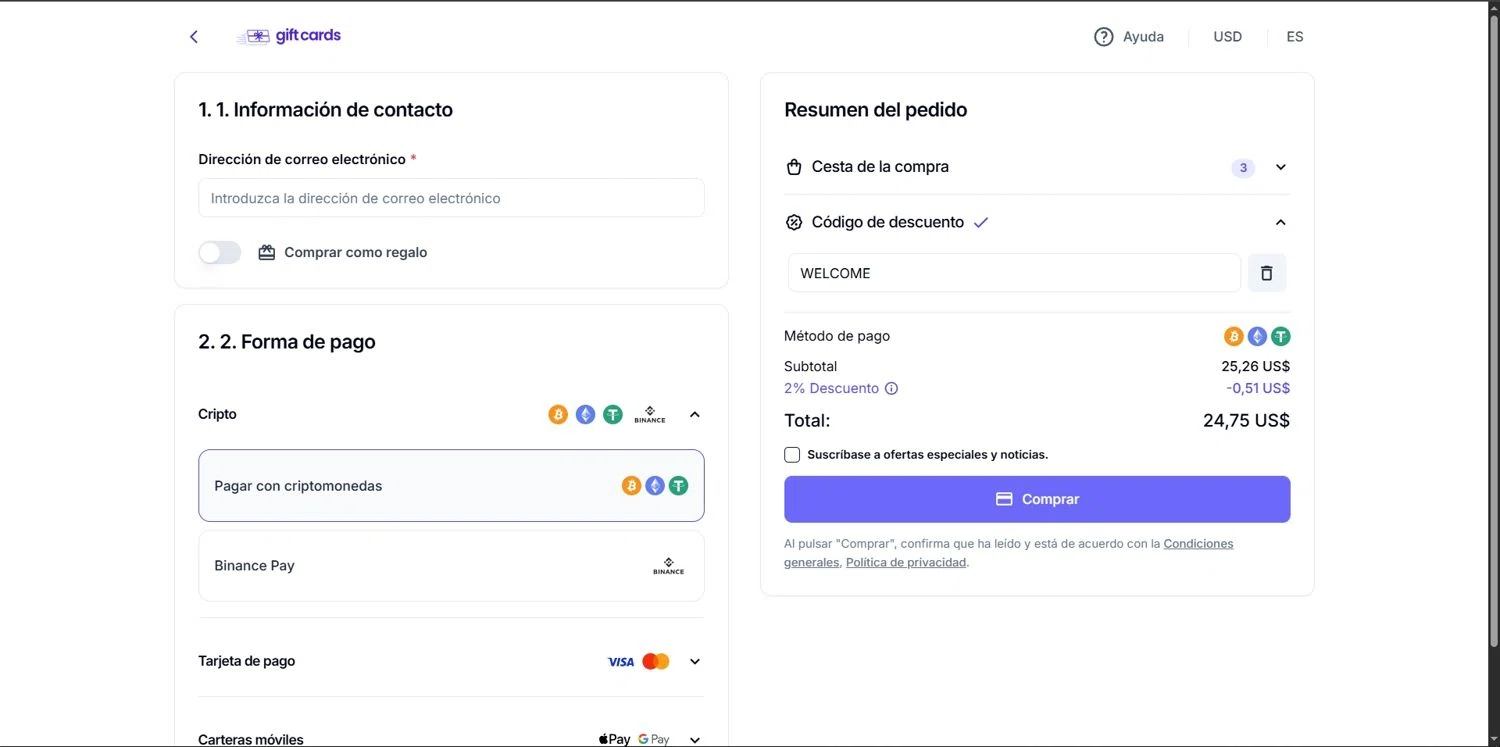The width and height of the screenshot is (1500, 747).
Task: Click Tether icon in Pagar con criptomonedas option
Action: click(679, 486)
